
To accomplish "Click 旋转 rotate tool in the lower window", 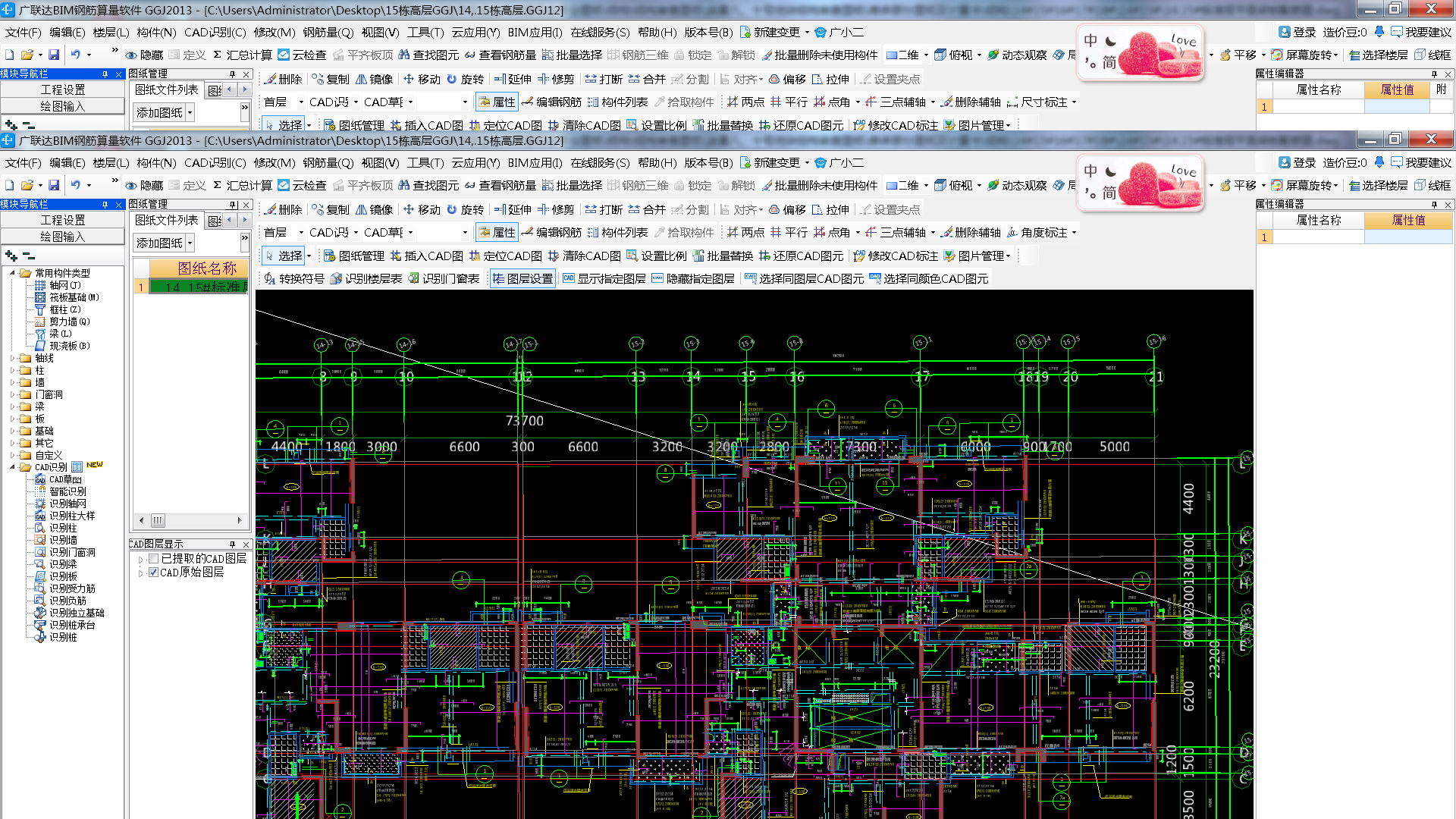I will [466, 209].
